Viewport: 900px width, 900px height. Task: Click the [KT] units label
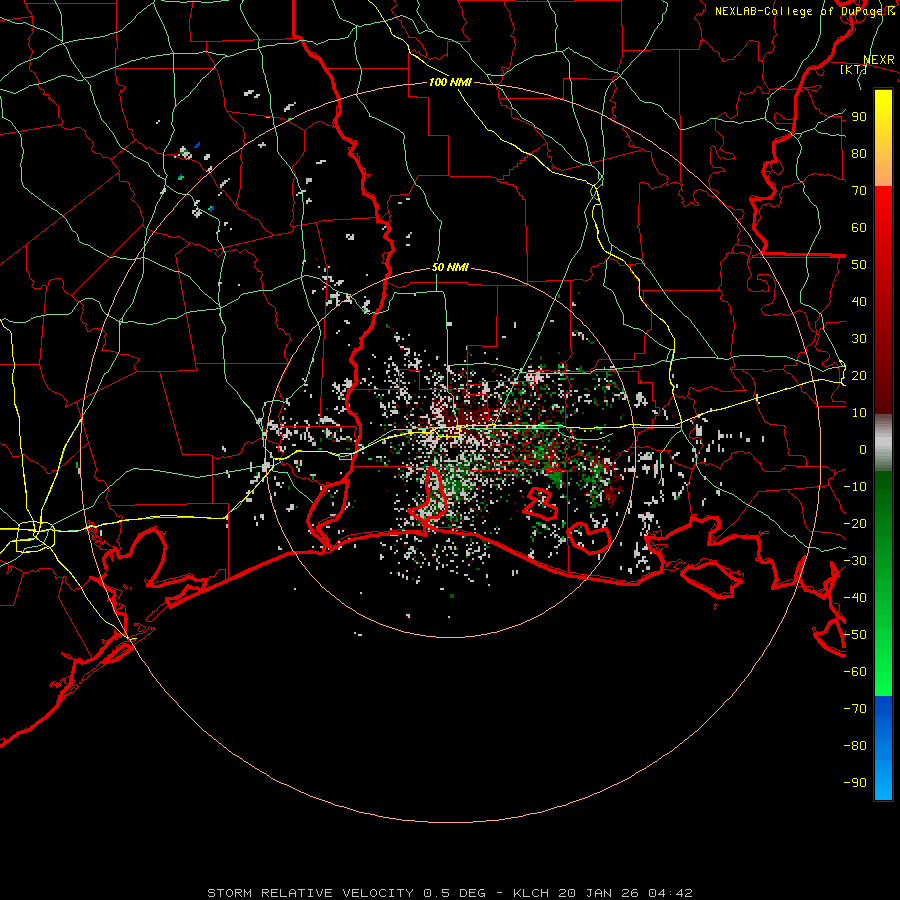coord(854,70)
